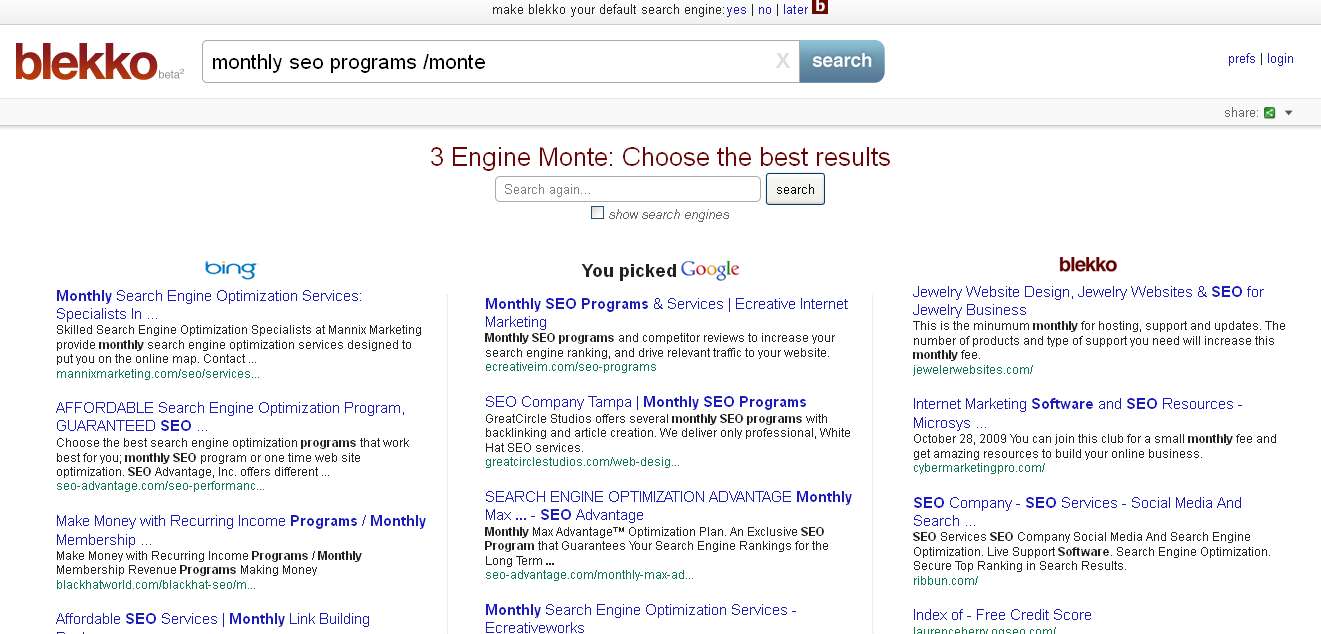This screenshot has width=1321, height=634.
Task: Open ribbun.com/ URL
Action: click(945, 581)
